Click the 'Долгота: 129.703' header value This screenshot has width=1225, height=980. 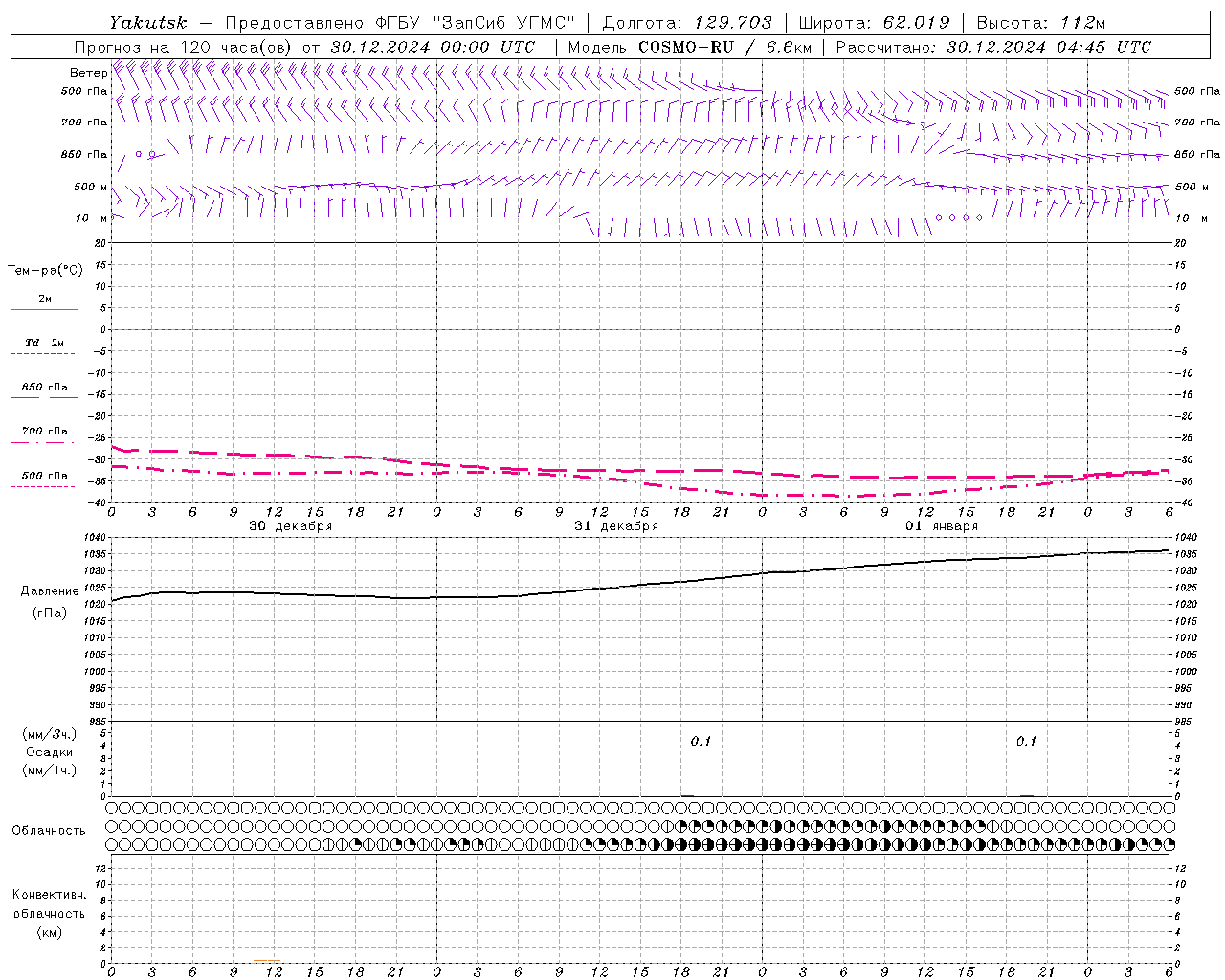(x=686, y=23)
